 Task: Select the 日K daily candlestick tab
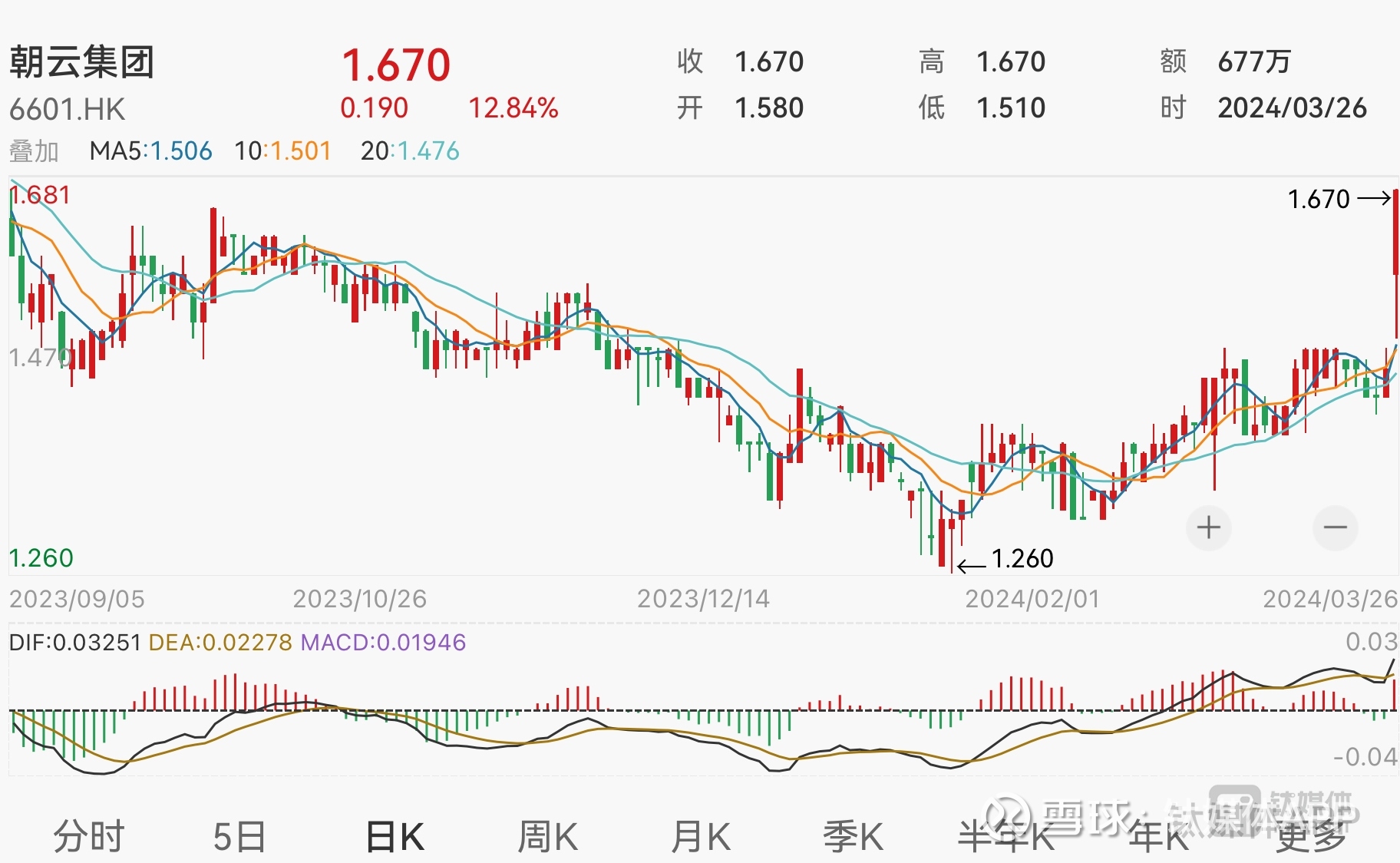[x=395, y=835]
